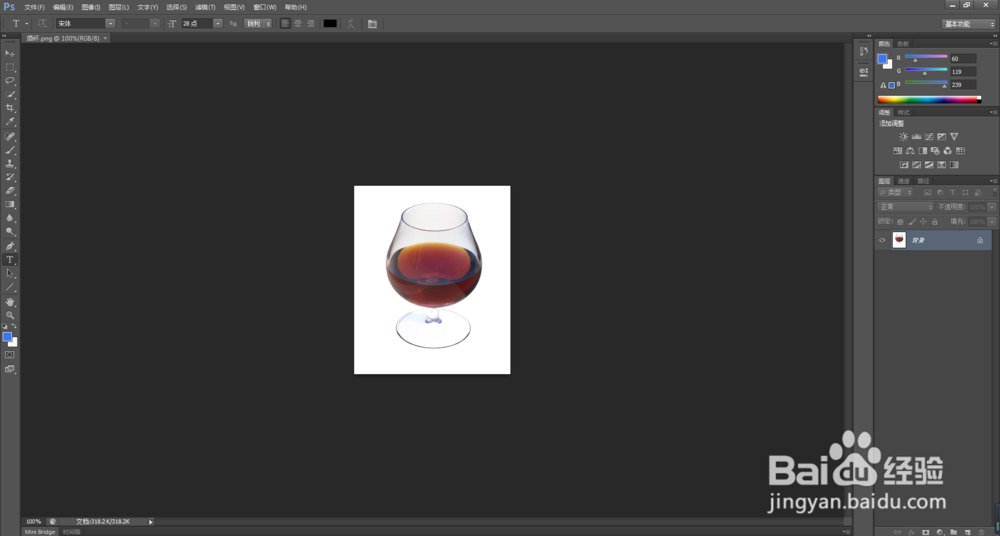Open the tool preset picker arrow
Screen dimensions: 1000x536
click(27, 24)
